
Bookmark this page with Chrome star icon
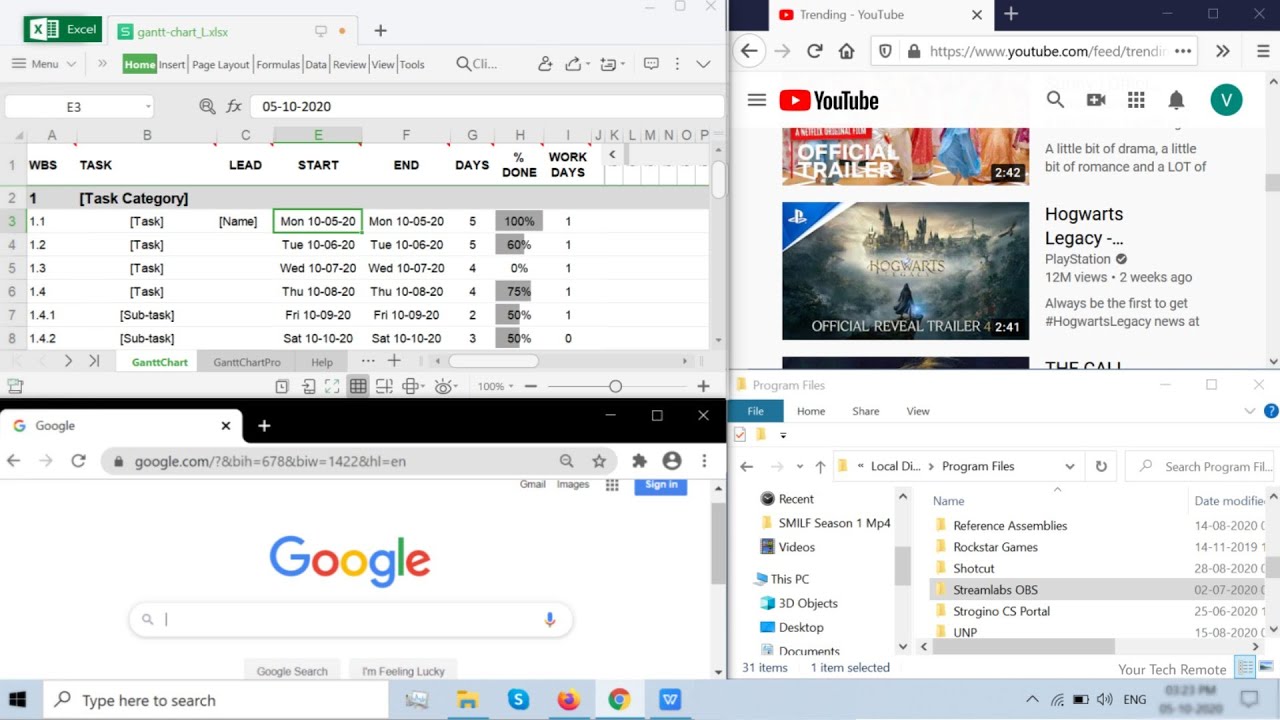coord(599,461)
